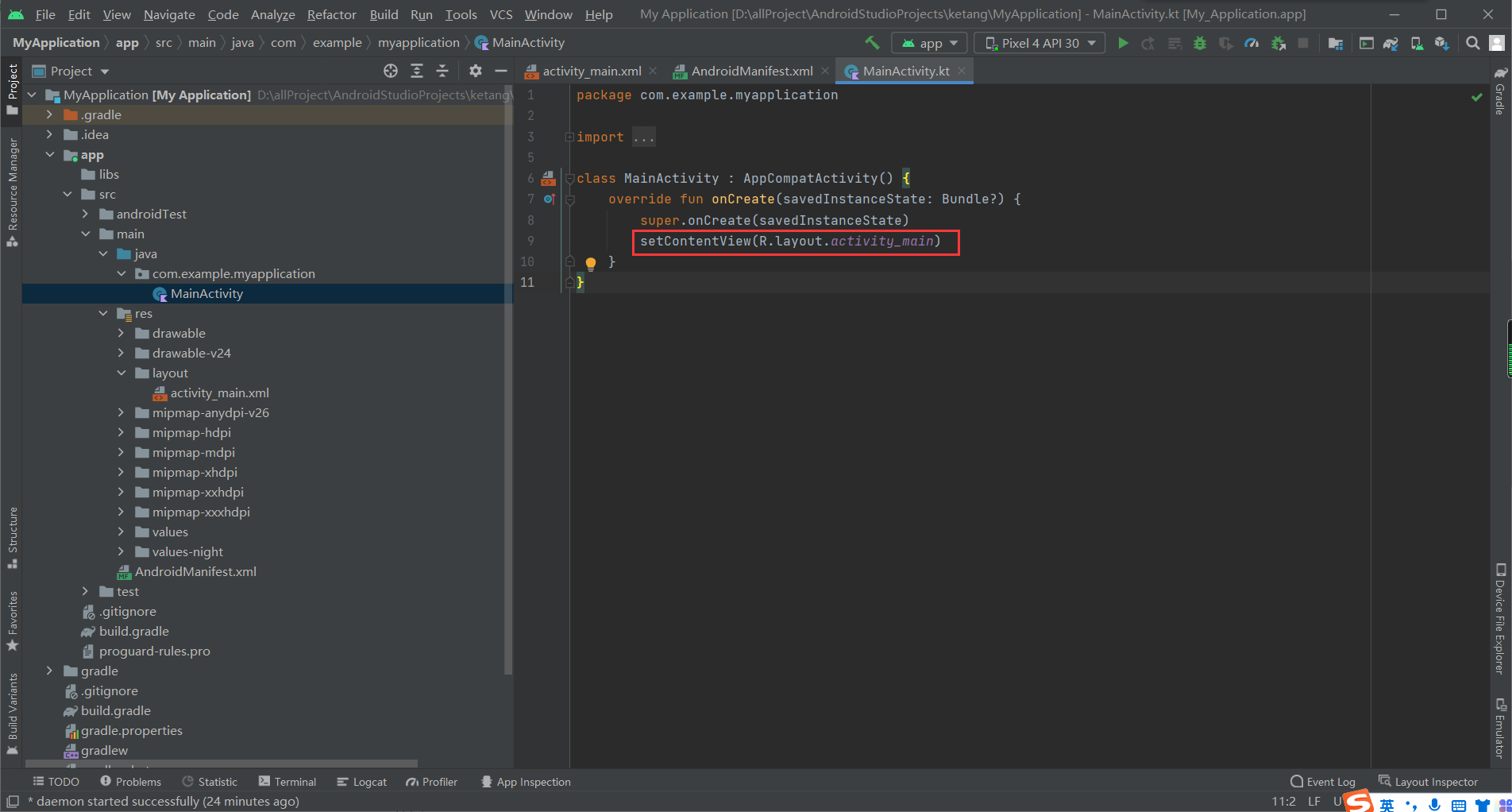Image resolution: width=1512 pixels, height=812 pixels.
Task: Open the Refactor menu
Action: 331,14
